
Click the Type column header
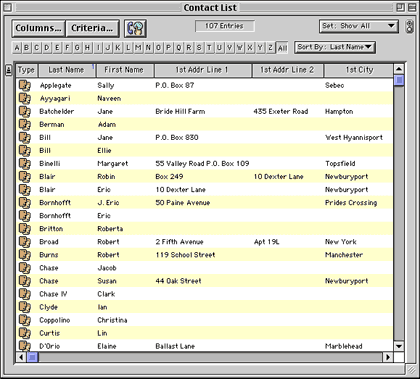pos(26,70)
